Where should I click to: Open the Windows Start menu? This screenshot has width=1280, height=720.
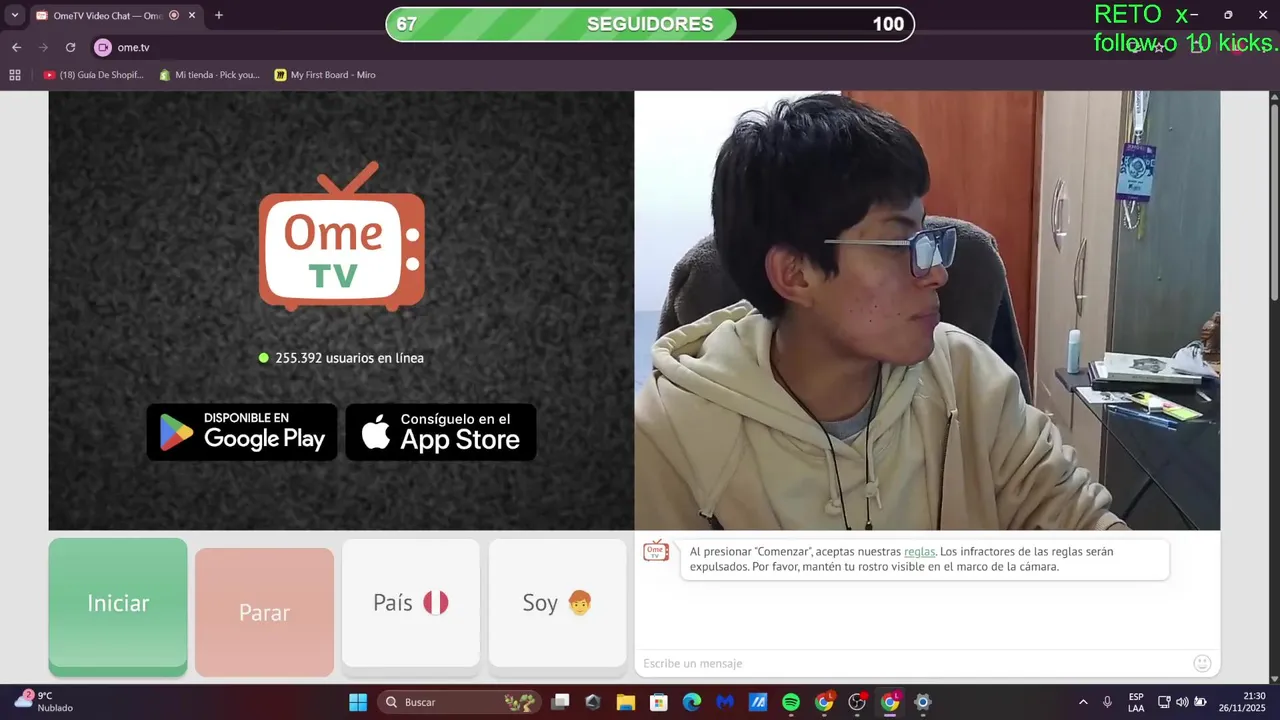pyautogui.click(x=358, y=702)
